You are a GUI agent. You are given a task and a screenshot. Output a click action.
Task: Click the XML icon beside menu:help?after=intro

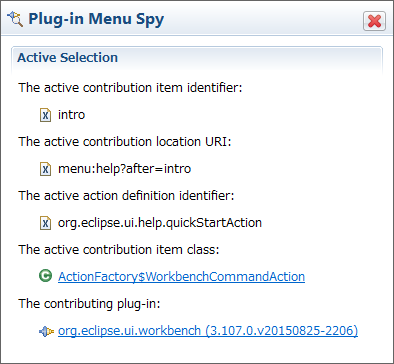45,169
